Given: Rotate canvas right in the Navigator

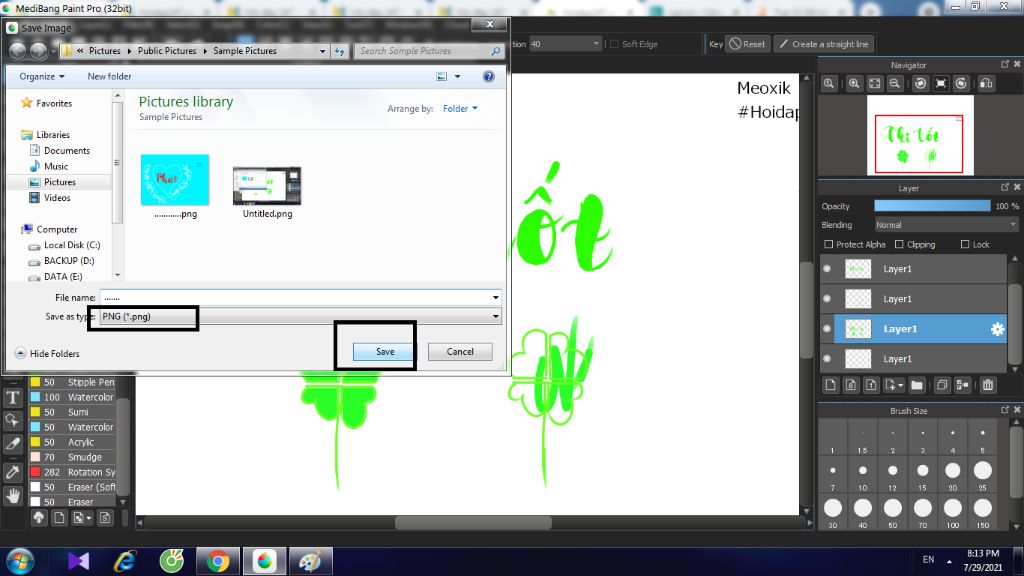Looking at the screenshot, I should click(x=961, y=84).
